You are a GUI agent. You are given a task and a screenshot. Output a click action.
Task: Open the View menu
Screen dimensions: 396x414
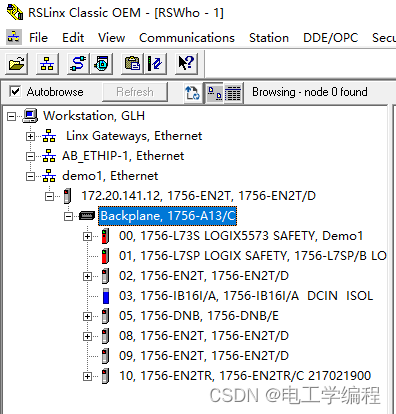[x=111, y=37]
